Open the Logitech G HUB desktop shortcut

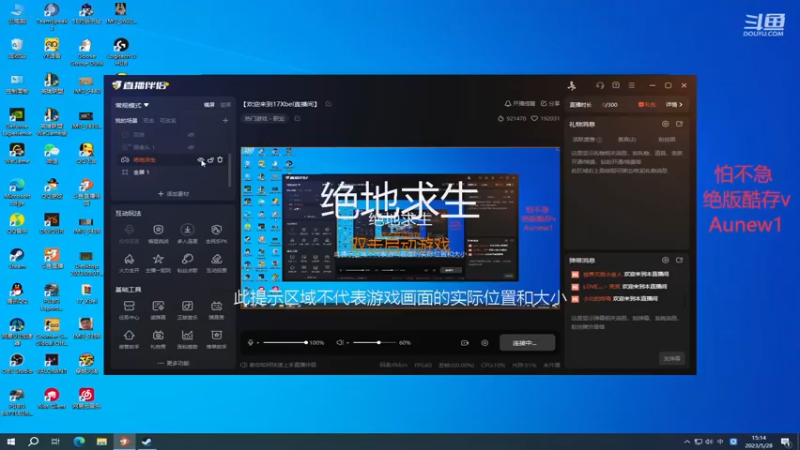point(121,52)
